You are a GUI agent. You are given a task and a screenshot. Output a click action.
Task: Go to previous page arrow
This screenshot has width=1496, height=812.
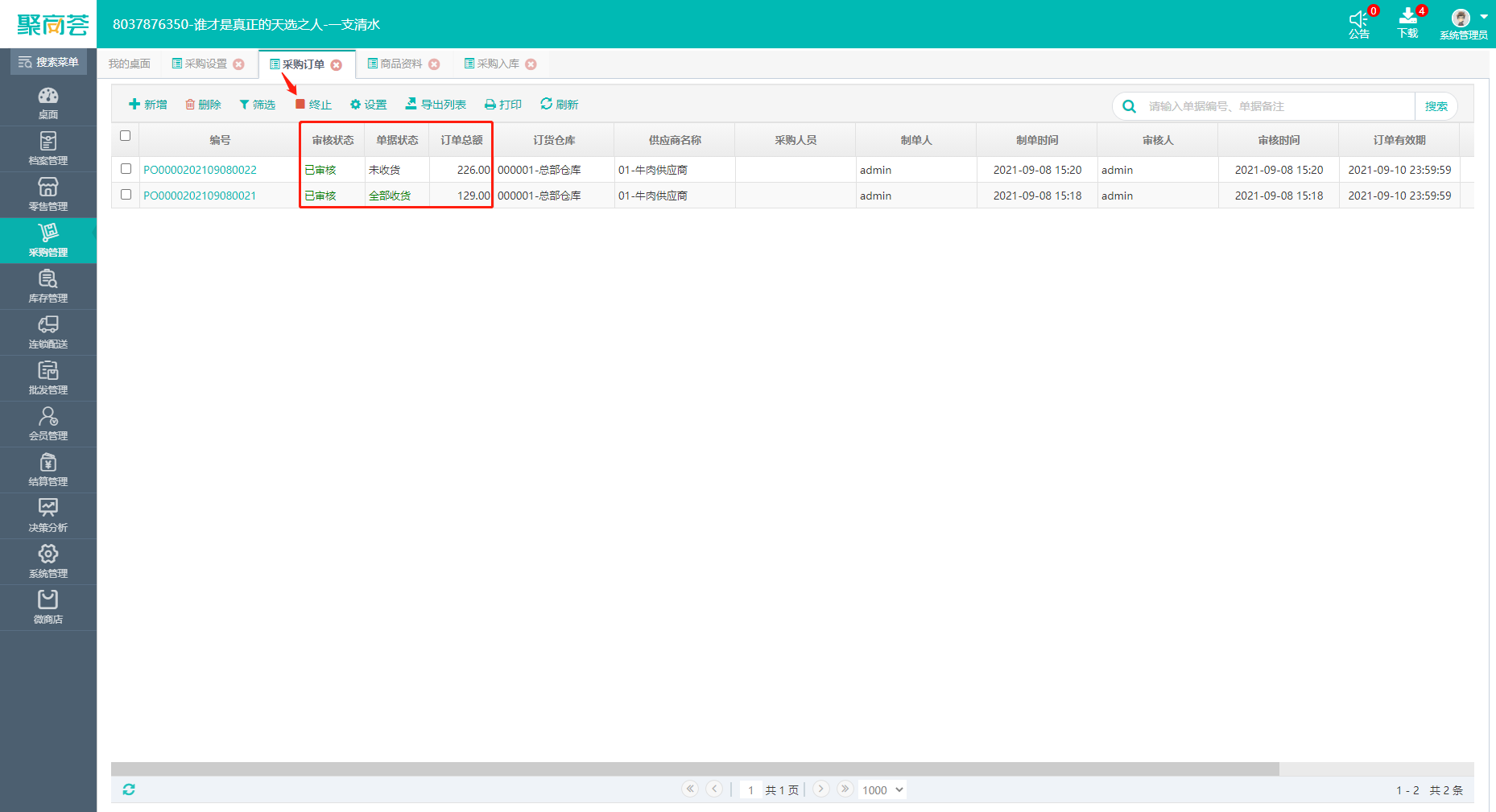[714, 789]
